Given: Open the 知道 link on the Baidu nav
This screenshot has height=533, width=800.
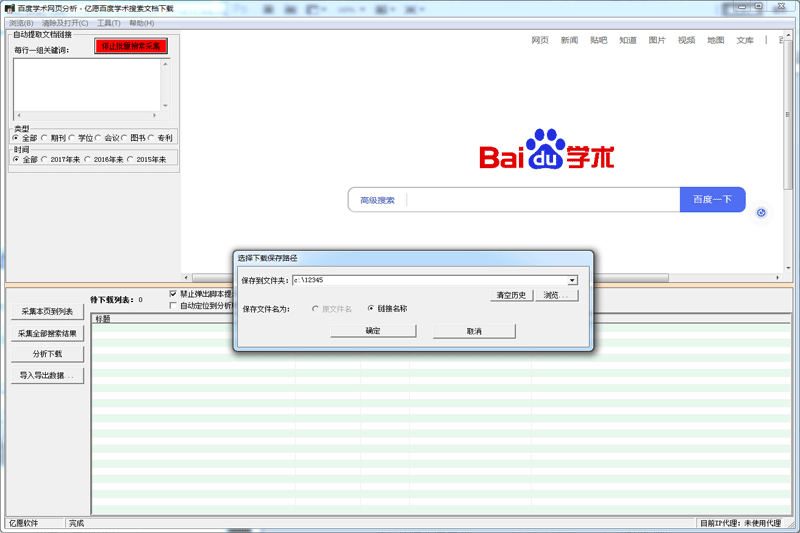Looking at the screenshot, I should tap(628, 40).
